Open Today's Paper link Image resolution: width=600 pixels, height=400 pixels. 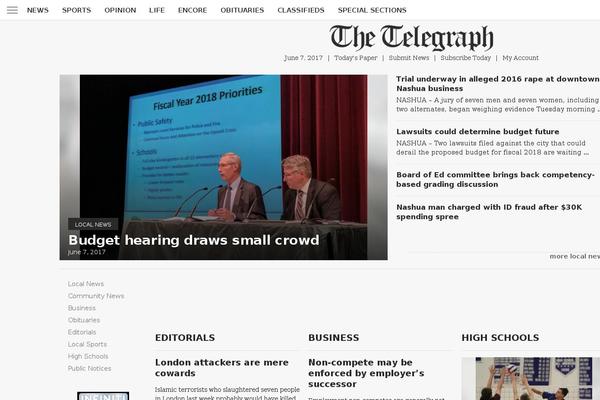coord(355,58)
